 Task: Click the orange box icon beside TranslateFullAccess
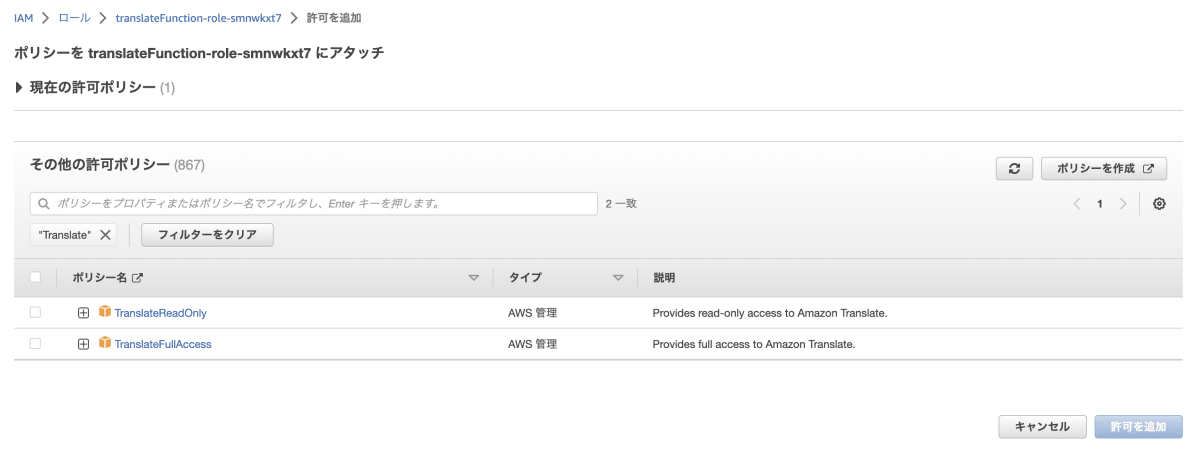tap(105, 343)
